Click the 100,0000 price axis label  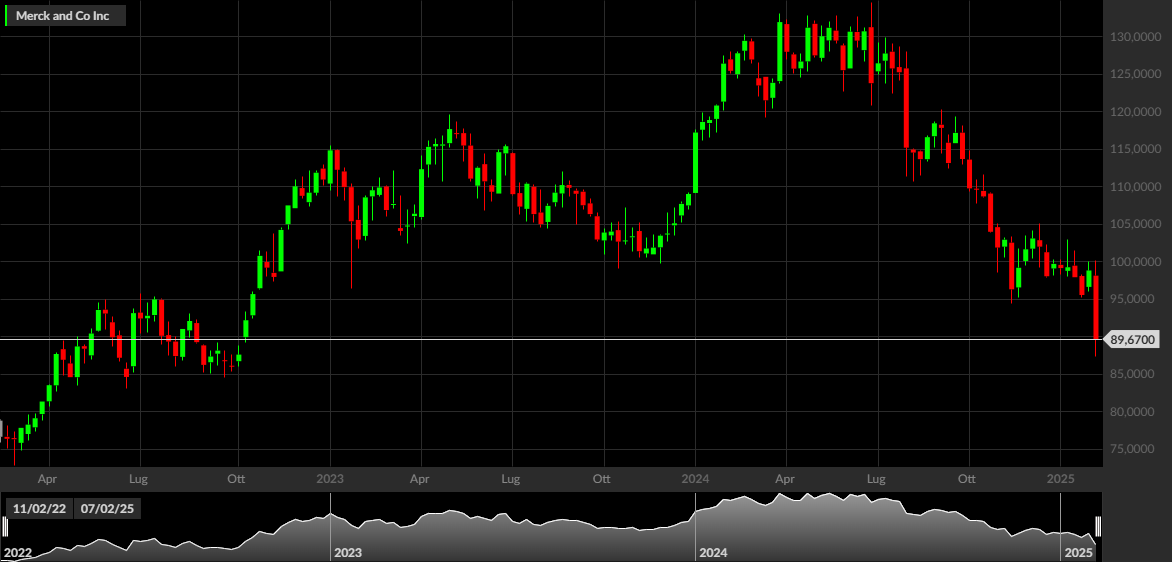coord(1135,262)
